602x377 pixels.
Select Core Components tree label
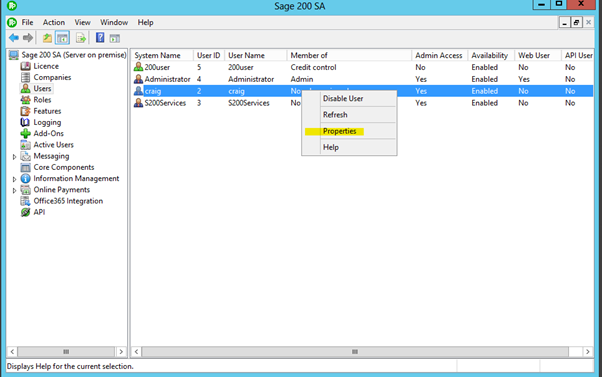[64, 167]
